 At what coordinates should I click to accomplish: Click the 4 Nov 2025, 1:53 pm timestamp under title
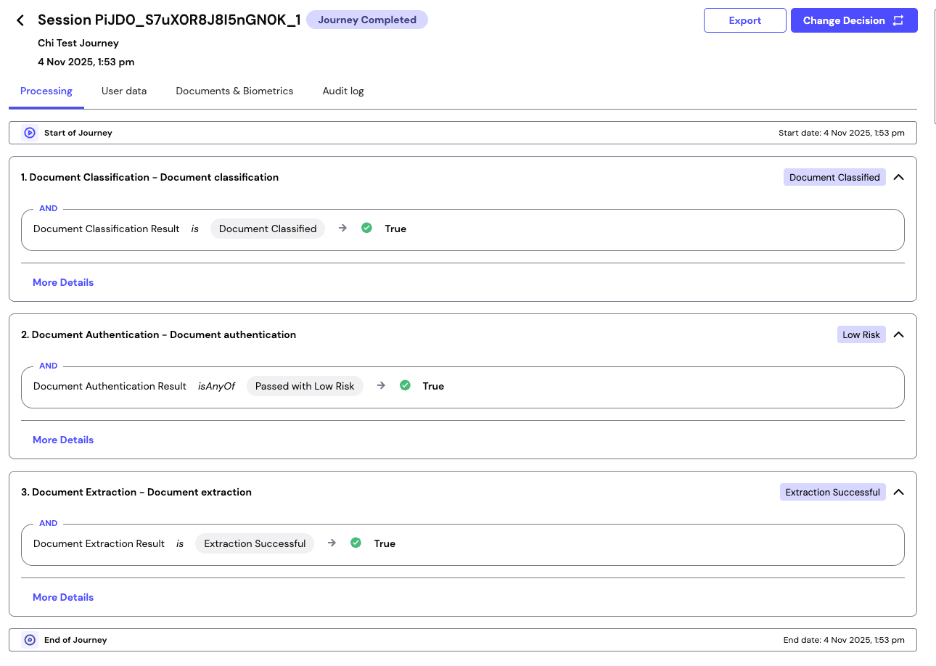click(86, 62)
